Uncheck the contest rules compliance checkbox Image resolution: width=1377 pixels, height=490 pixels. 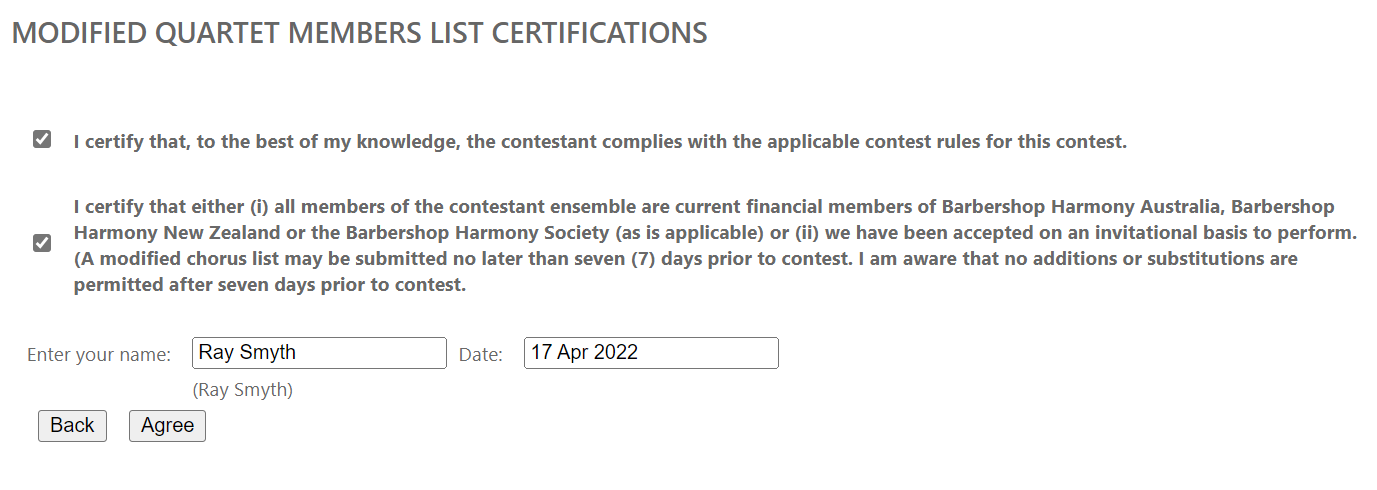(x=42, y=139)
